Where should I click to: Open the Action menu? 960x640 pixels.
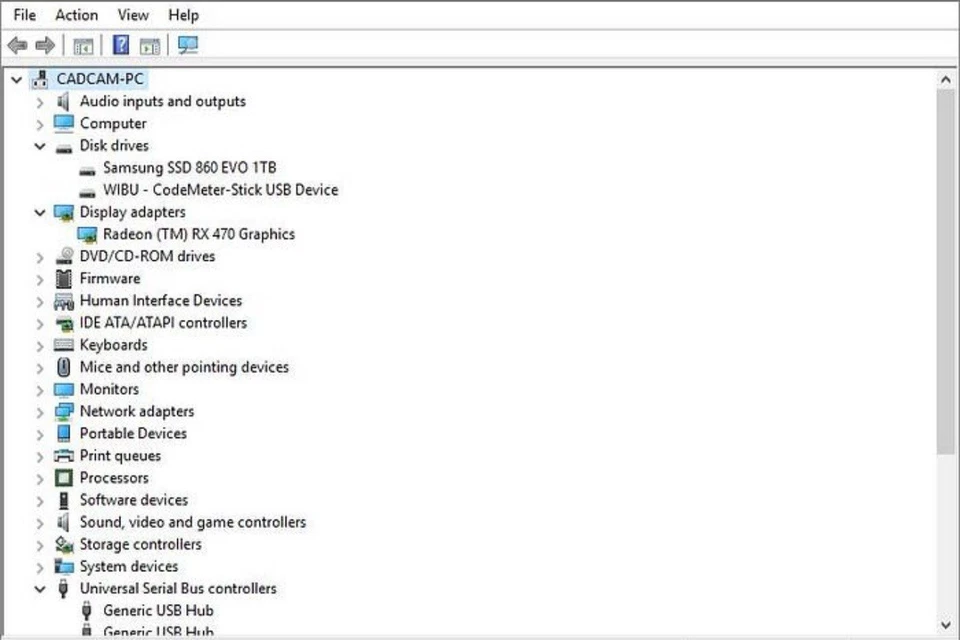pos(76,15)
